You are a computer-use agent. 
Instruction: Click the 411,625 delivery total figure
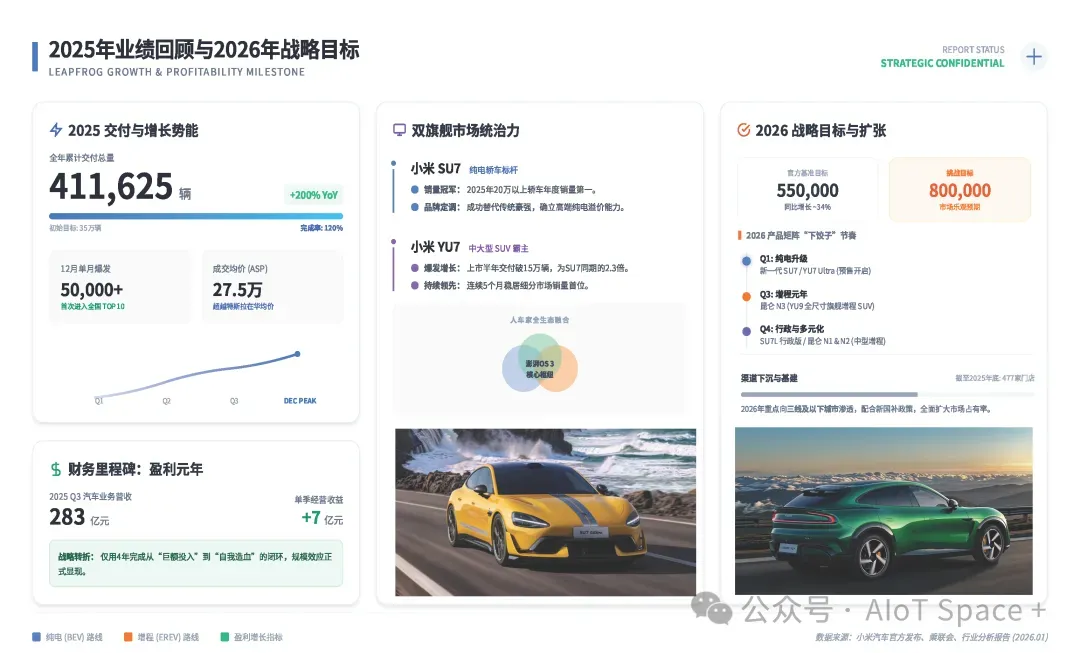point(111,187)
